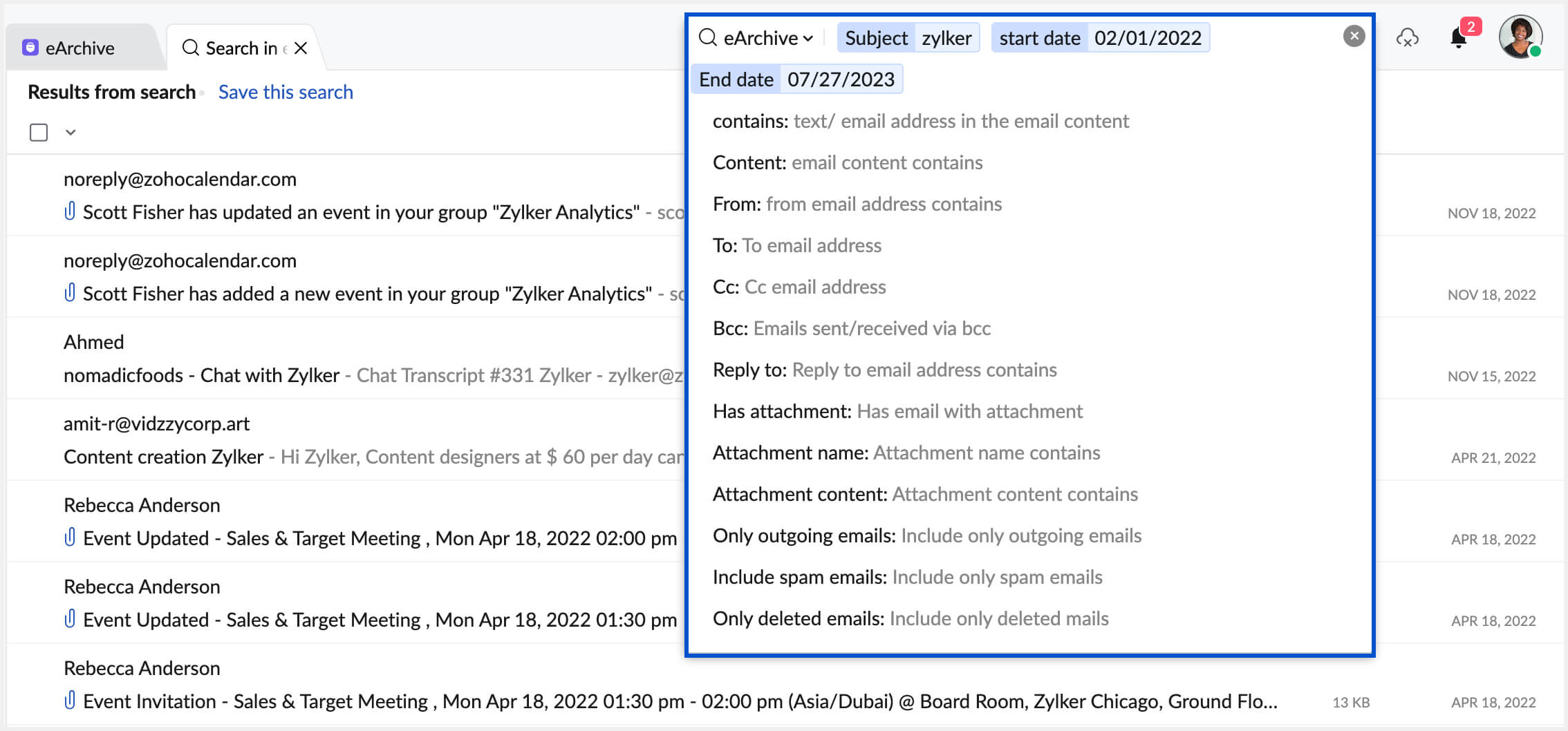
Task: Close the Search results tab
Action: pyautogui.click(x=301, y=48)
